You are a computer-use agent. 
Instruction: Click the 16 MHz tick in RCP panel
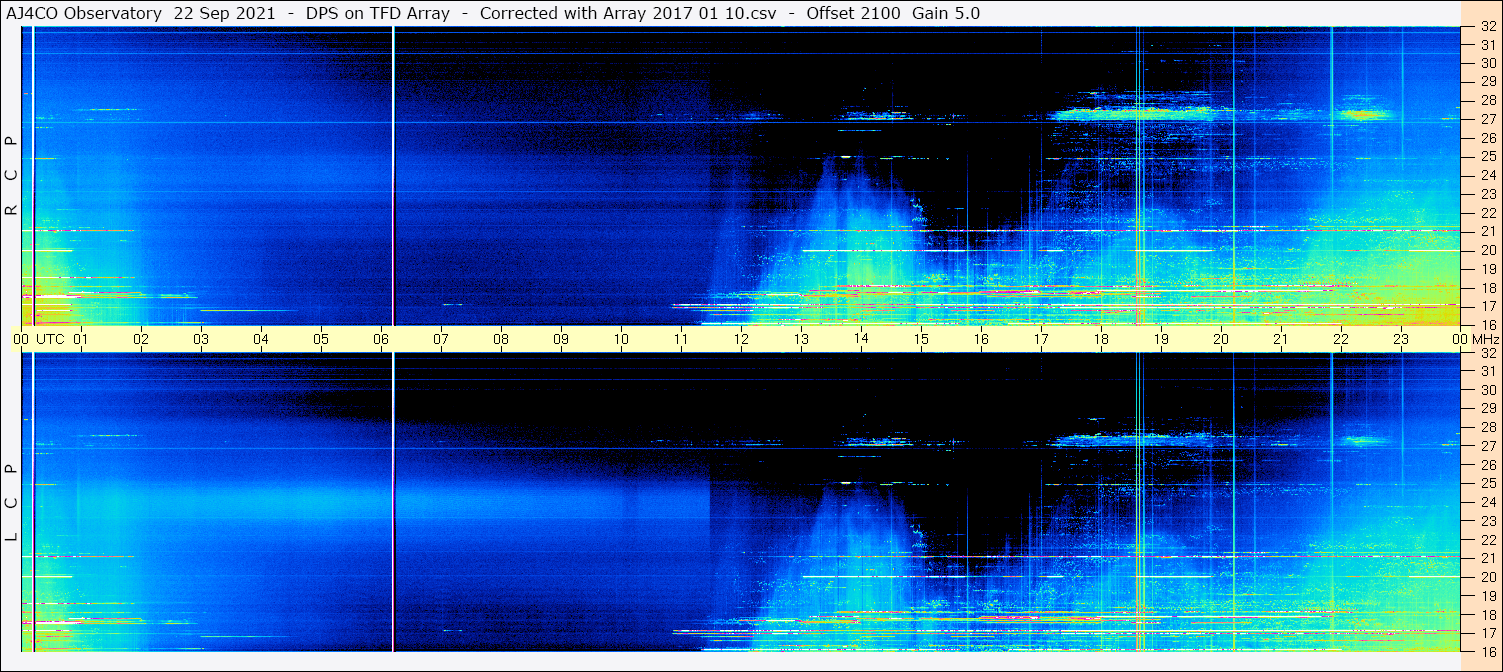pos(1488,324)
